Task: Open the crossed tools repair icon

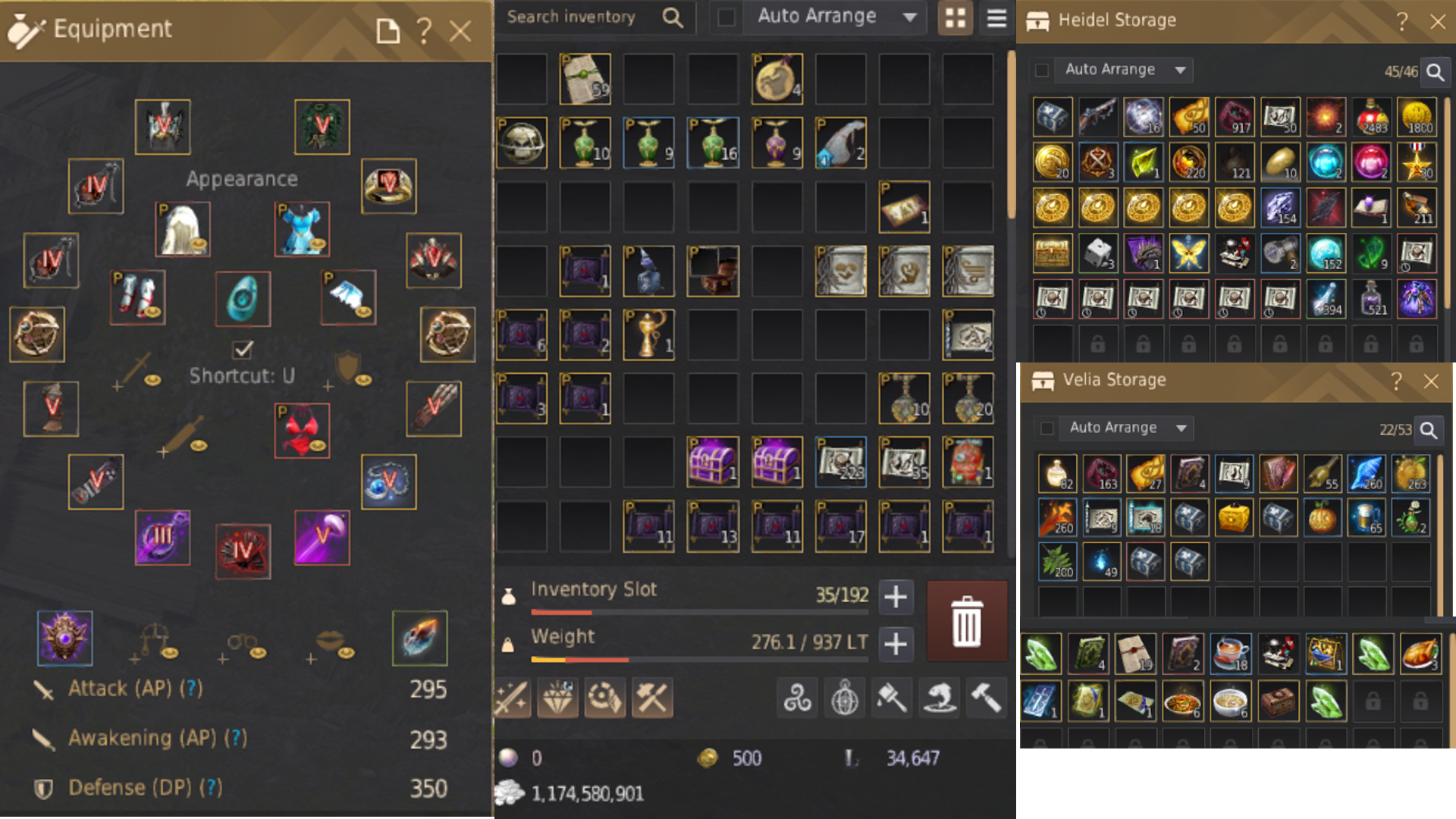Action: [x=652, y=698]
